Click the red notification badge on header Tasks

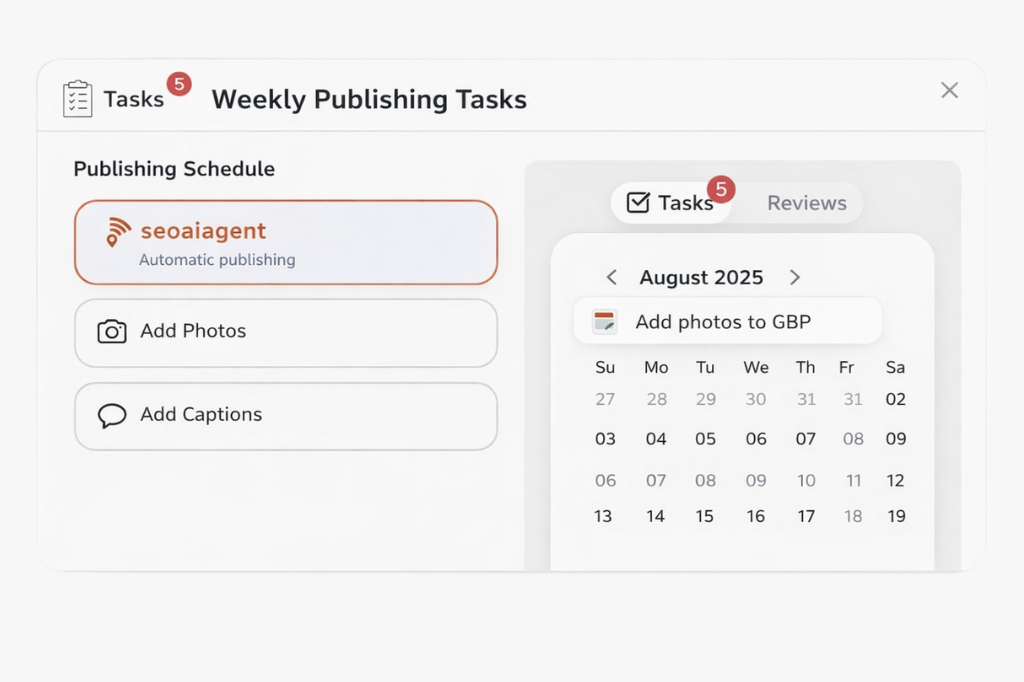click(179, 84)
